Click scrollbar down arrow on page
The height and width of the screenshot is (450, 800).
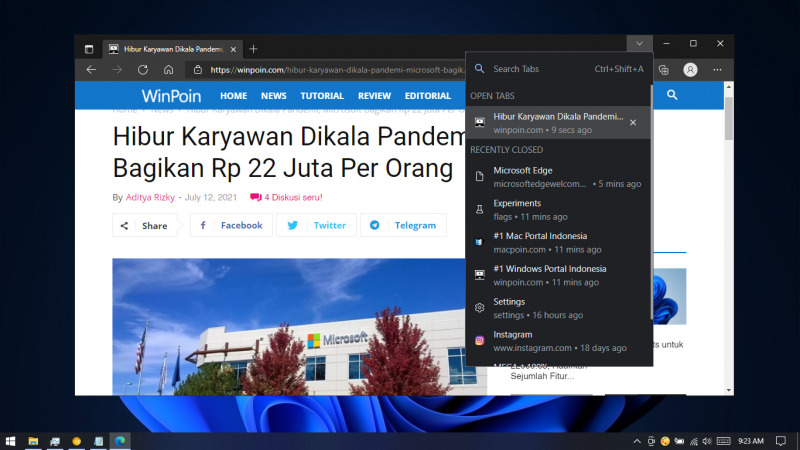coord(729,390)
